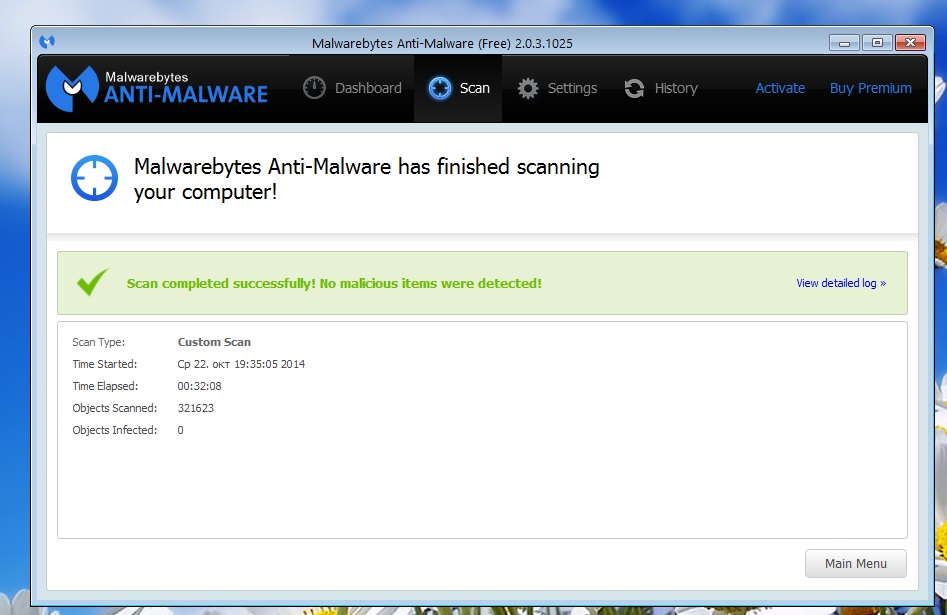The height and width of the screenshot is (615, 947).
Task: Open the Settings tab
Action: click(x=557, y=88)
